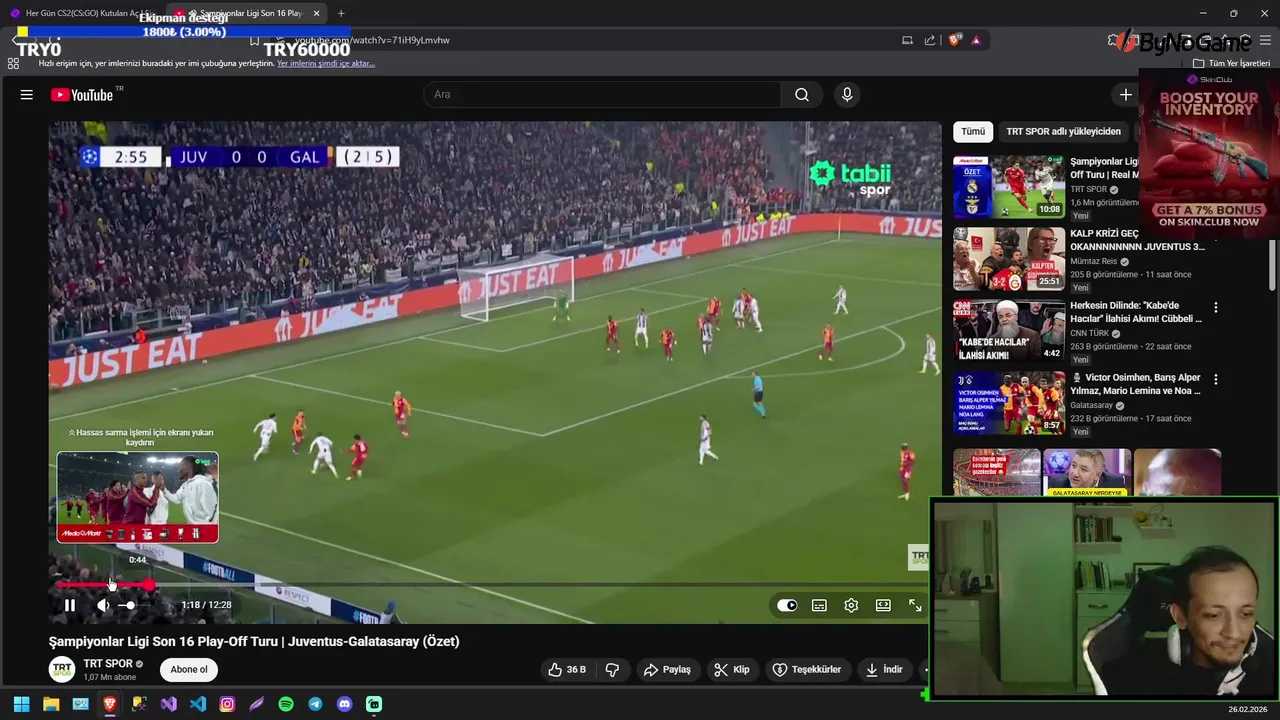This screenshot has width=1280, height=720.
Task: Select the Tümü filter chip
Action: pos(973,132)
